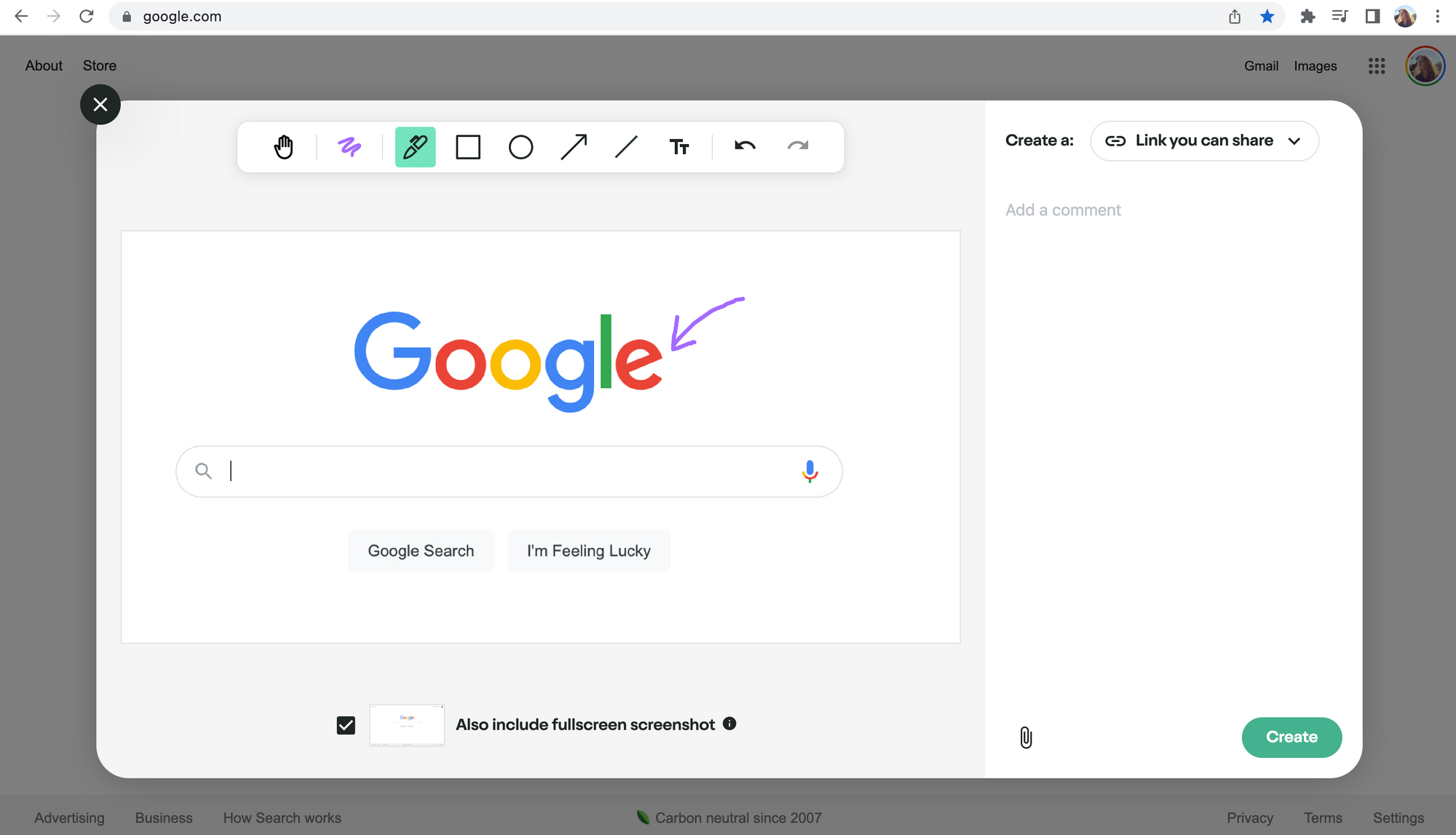Select the highlighted pen drawing tool

[415, 147]
